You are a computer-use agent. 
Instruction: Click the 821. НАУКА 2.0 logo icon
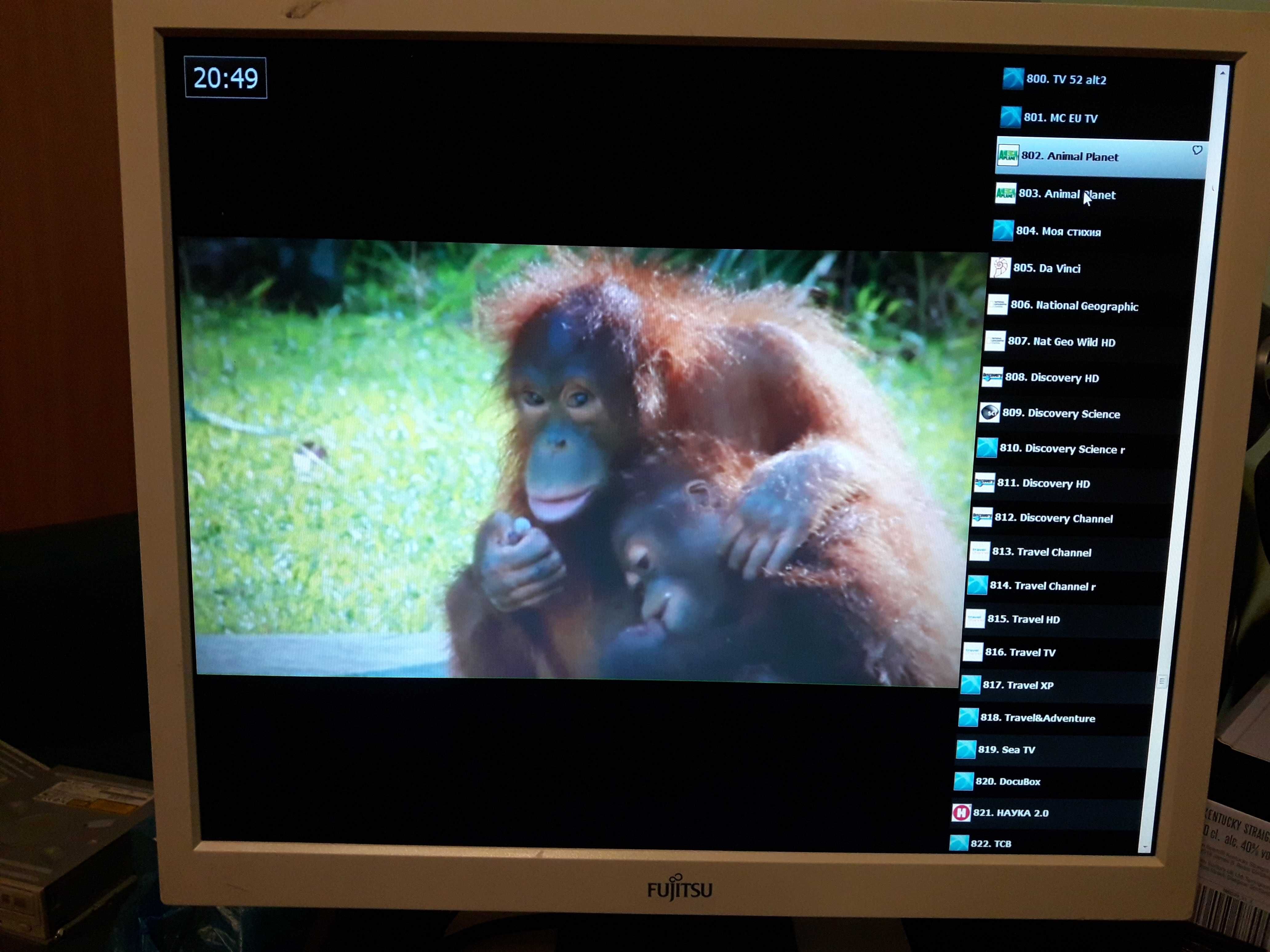(962, 813)
